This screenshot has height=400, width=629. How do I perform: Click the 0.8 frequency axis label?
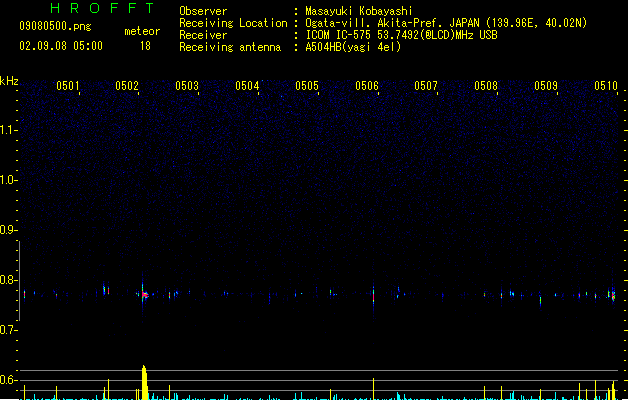pos(8,280)
